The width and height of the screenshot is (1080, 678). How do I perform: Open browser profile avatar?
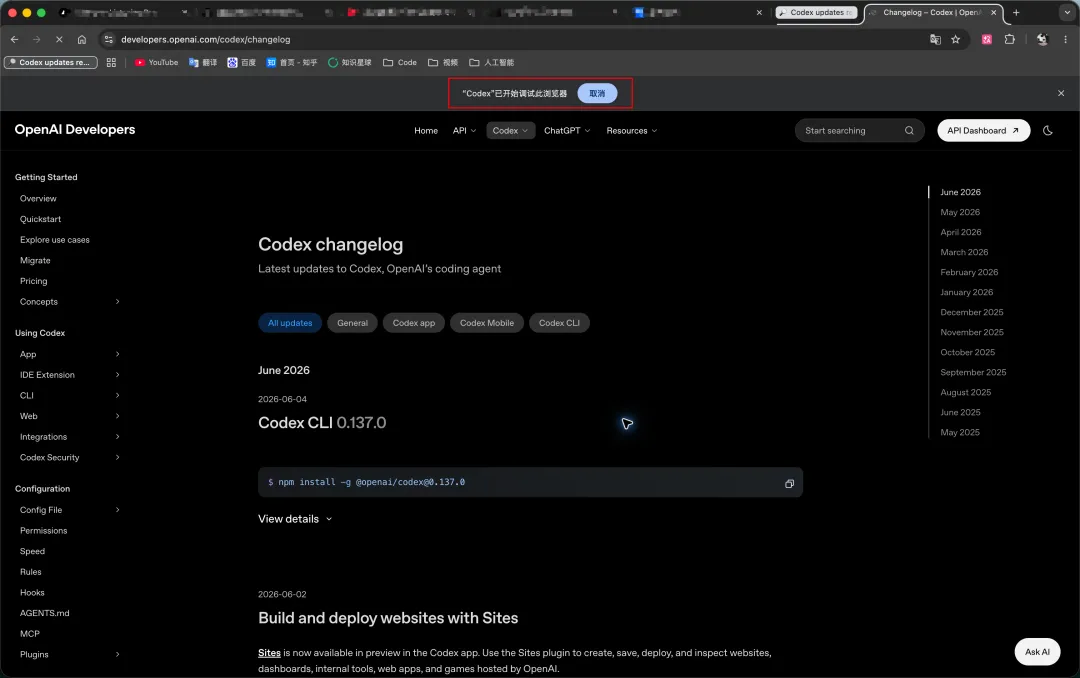(x=1042, y=39)
